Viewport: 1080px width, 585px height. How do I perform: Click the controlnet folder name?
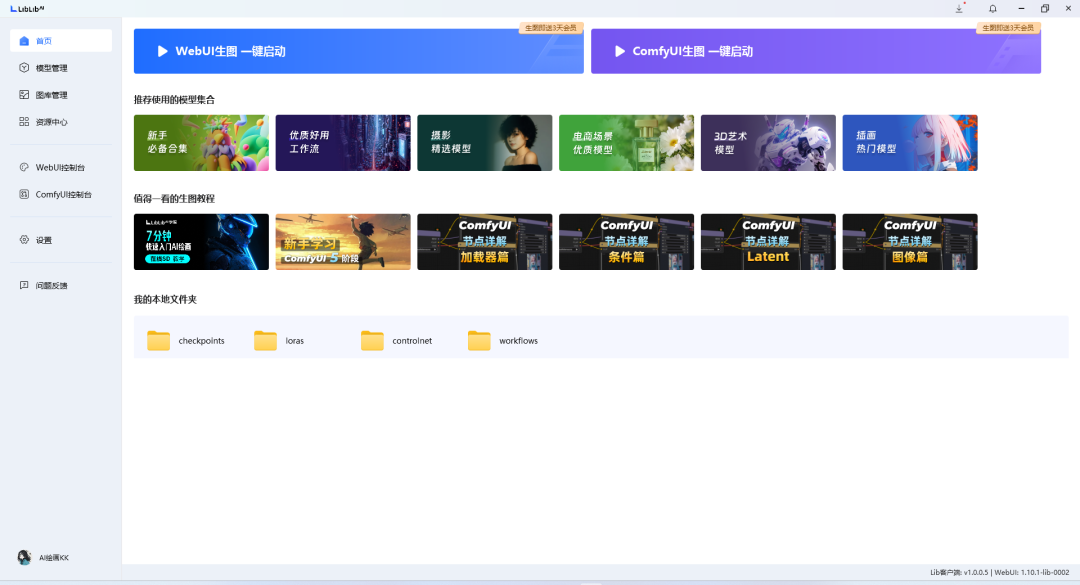pos(412,340)
